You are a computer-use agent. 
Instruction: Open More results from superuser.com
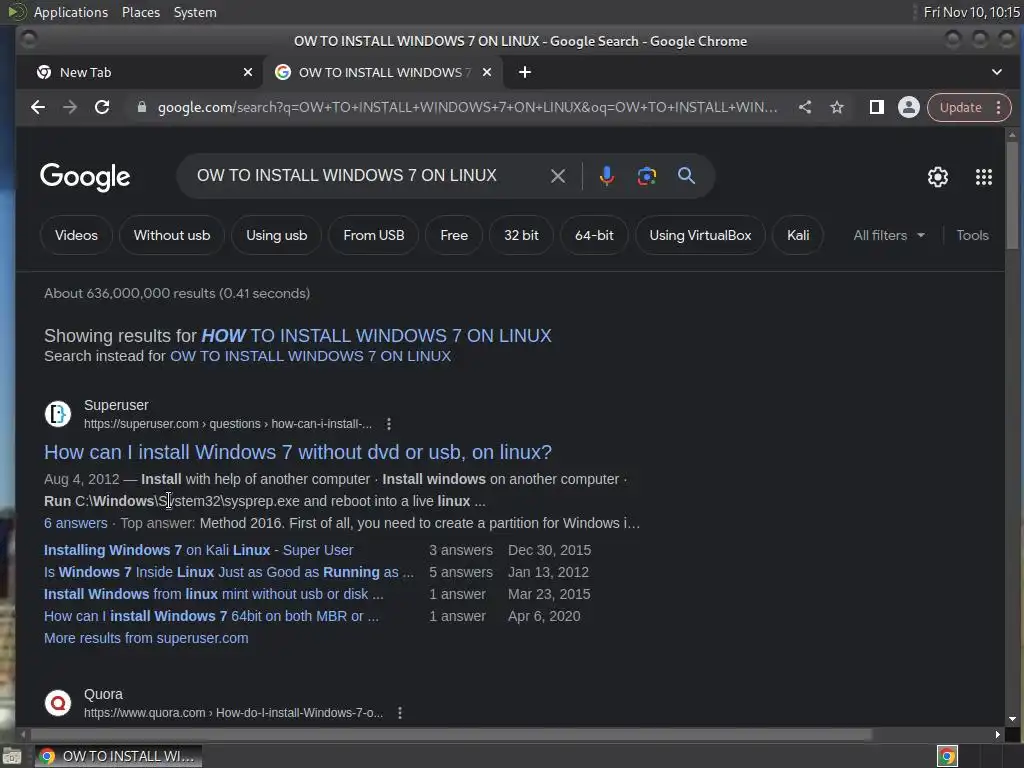(146, 638)
